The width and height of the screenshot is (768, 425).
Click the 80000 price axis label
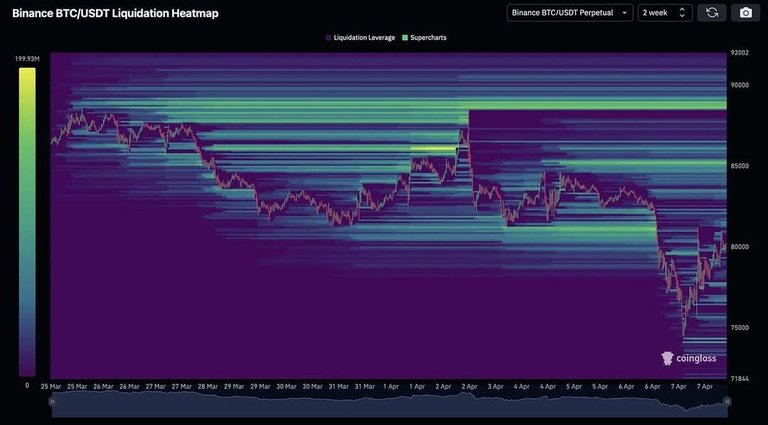tap(739, 247)
